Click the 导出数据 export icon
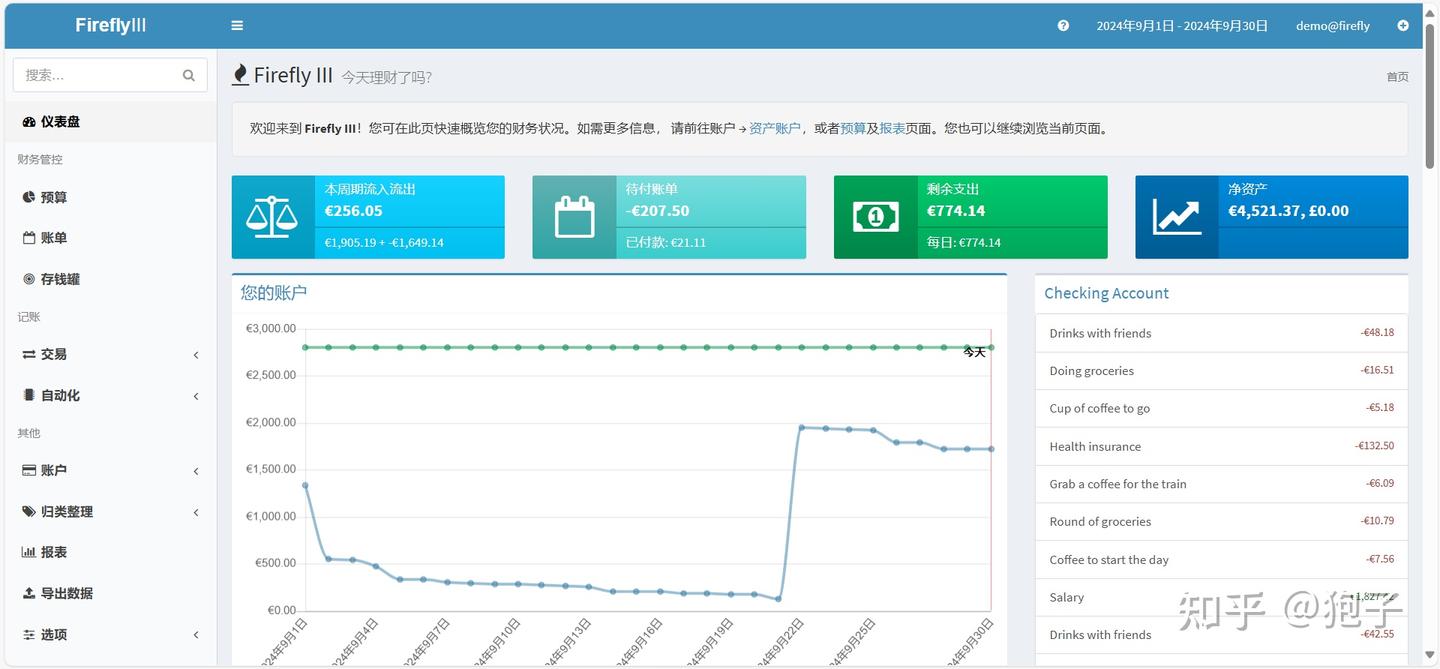This screenshot has height=669, width=1440. [x=30, y=593]
